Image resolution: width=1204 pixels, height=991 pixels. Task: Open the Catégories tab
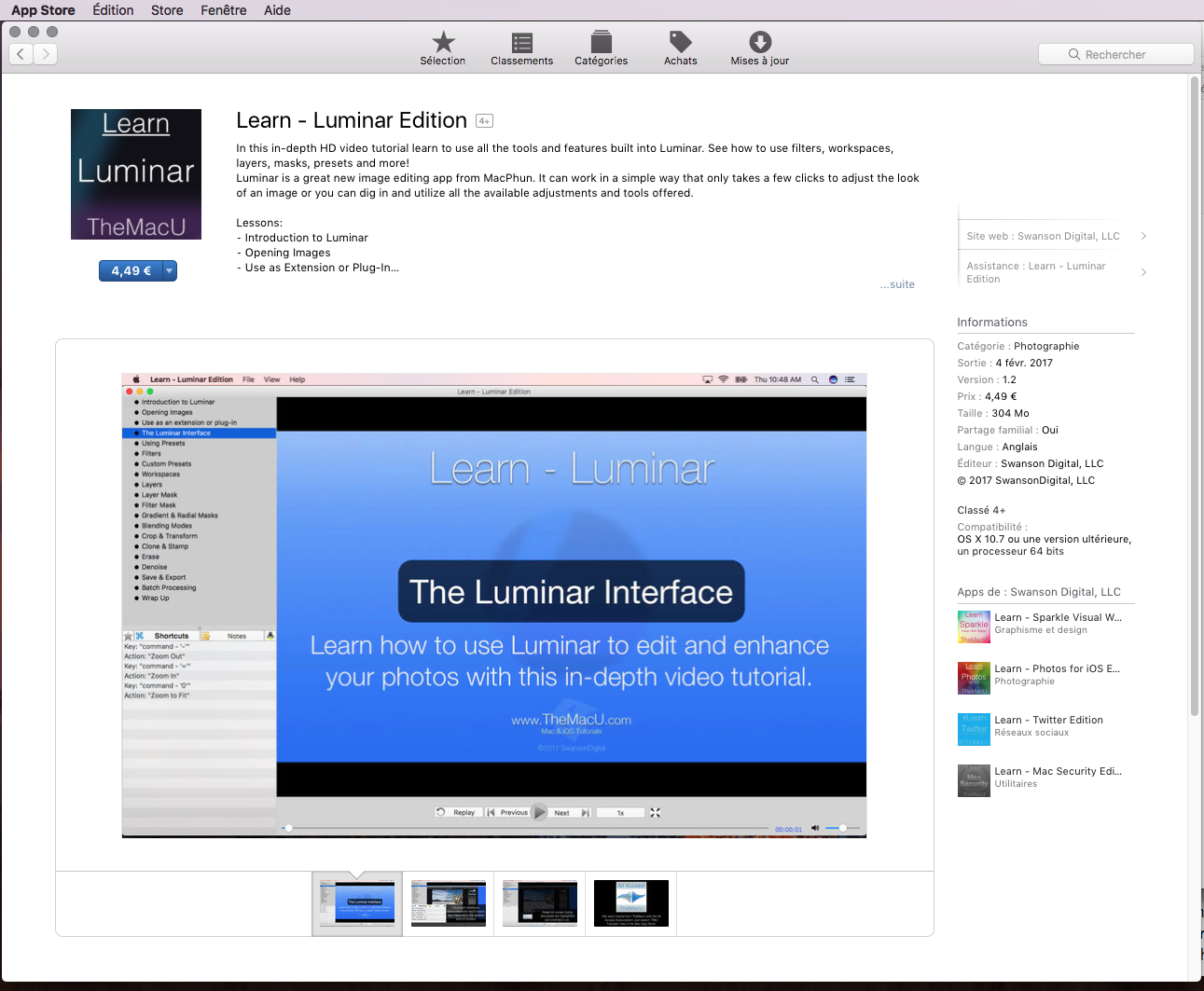pyautogui.click(x=601, y=48)
